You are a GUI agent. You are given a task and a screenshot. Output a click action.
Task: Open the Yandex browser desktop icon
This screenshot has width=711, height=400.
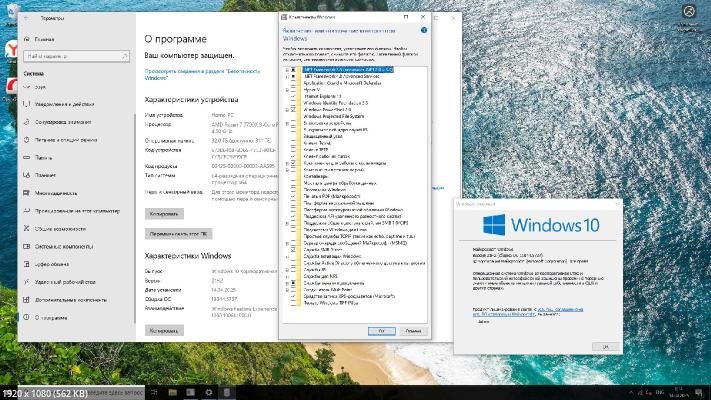11,49
